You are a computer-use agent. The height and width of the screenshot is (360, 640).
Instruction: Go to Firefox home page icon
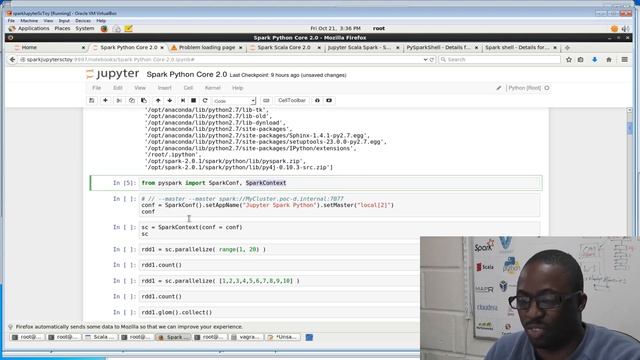[609, 60]
